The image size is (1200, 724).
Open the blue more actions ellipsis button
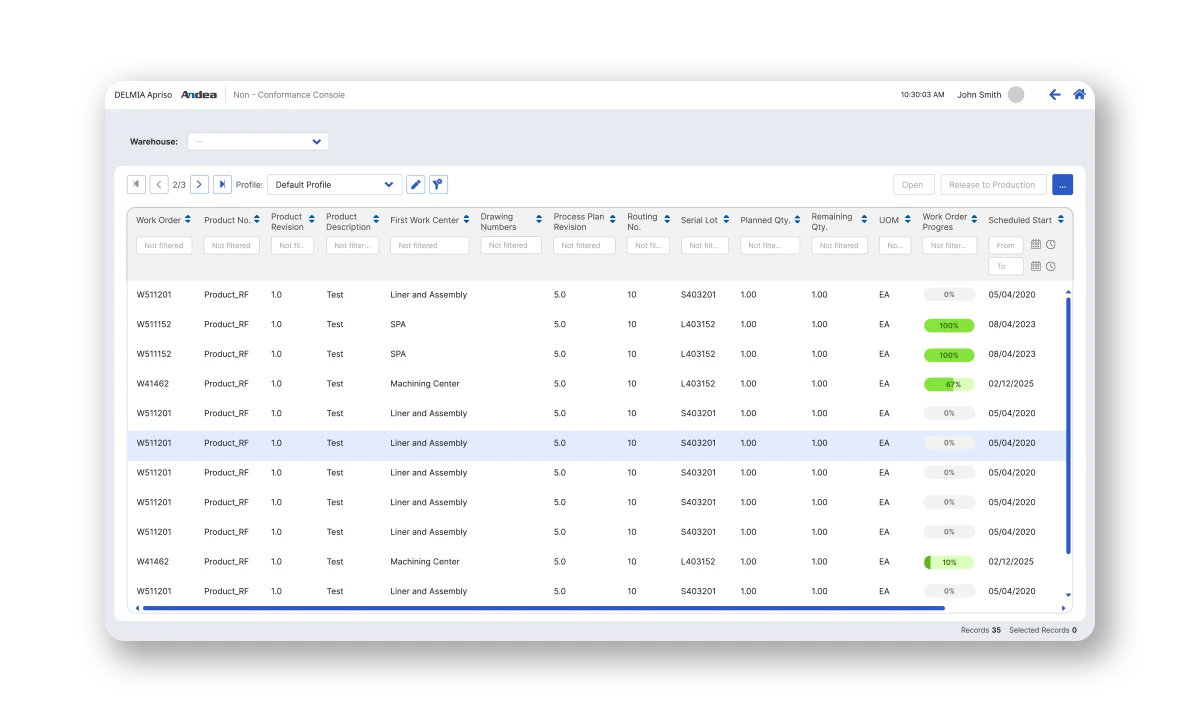[x=1062, y=185]
